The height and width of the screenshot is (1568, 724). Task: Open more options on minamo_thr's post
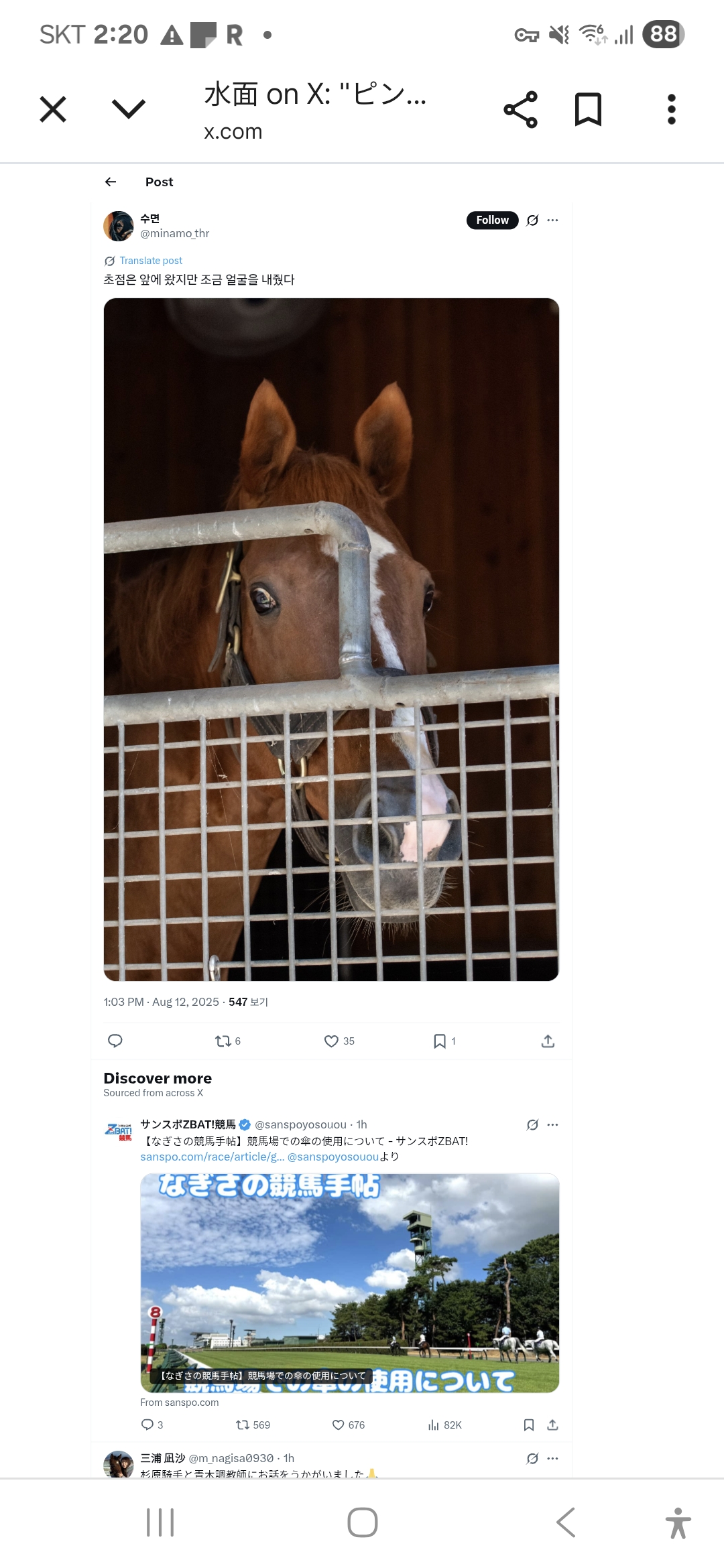[552, 220]
